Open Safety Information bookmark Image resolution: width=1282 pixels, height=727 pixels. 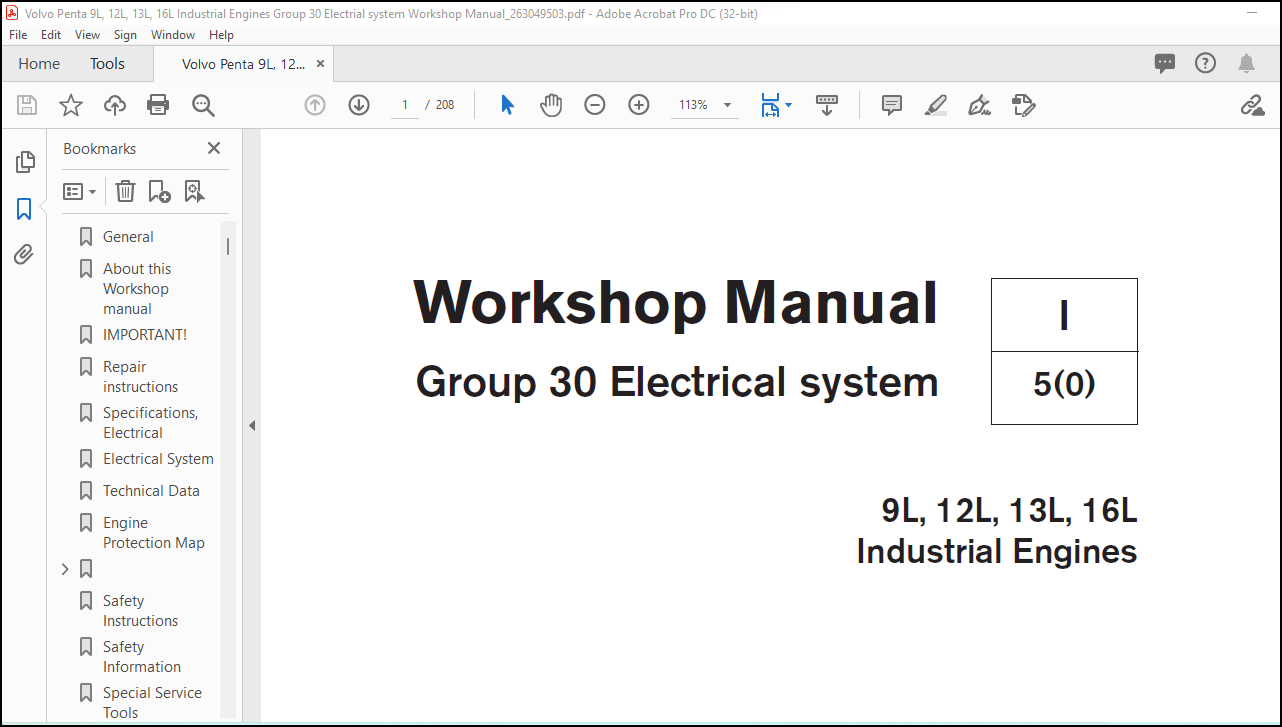142,657
